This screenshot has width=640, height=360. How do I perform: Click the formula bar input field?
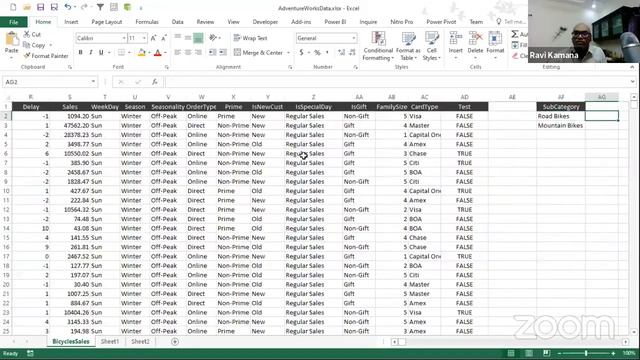(x=397, y=82)
